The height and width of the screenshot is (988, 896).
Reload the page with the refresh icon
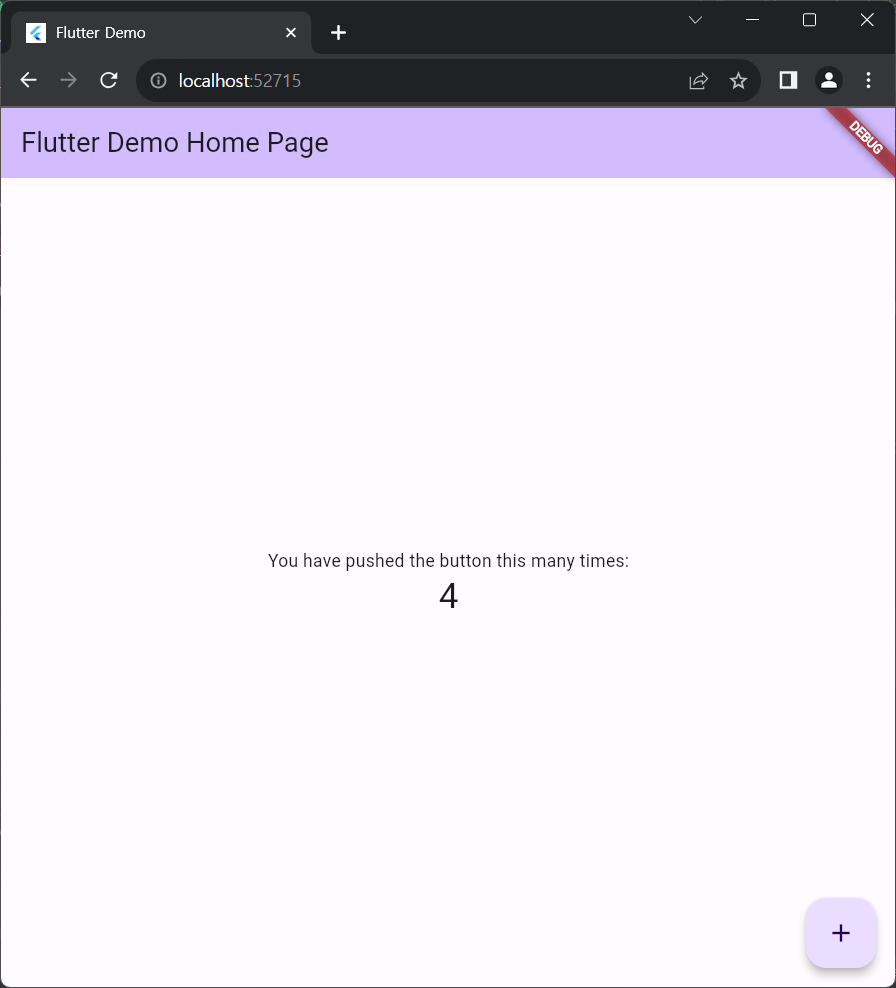[109, 80]
